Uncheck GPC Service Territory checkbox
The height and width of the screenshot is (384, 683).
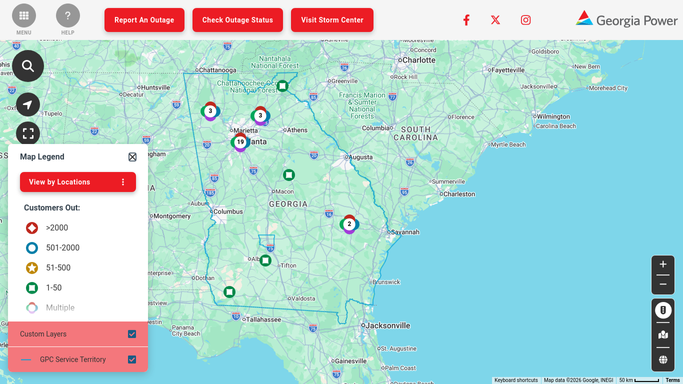132,359
